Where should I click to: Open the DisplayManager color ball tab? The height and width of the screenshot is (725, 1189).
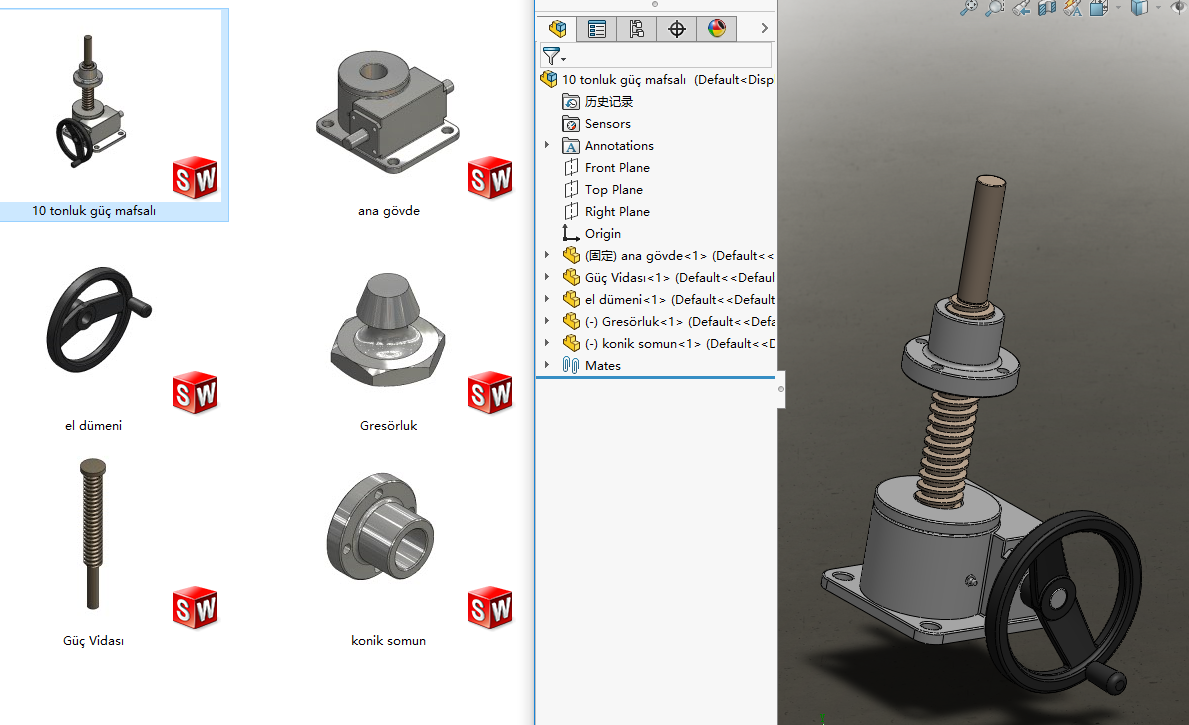tap(717, 29)
